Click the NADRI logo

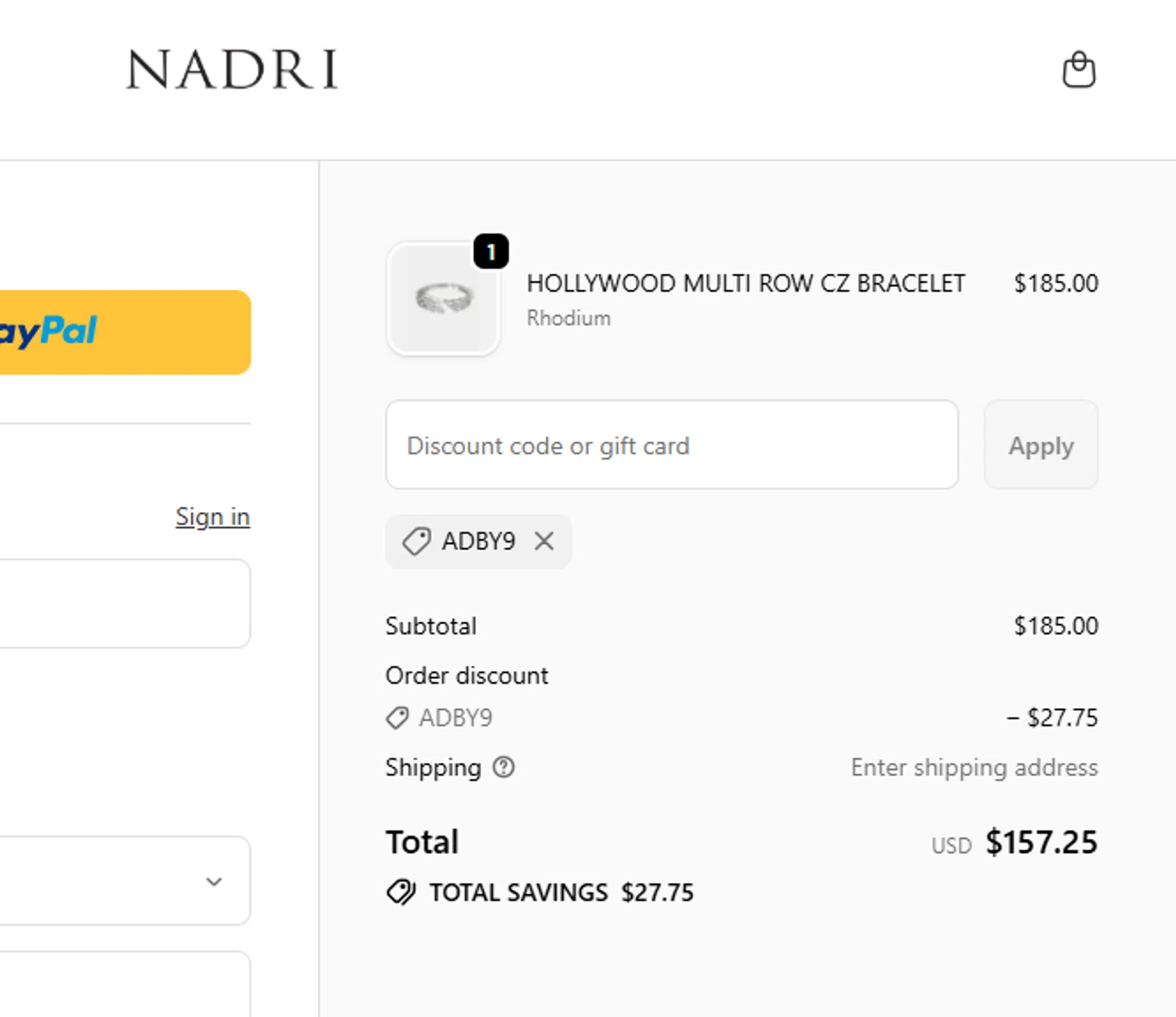coord(232,70)
